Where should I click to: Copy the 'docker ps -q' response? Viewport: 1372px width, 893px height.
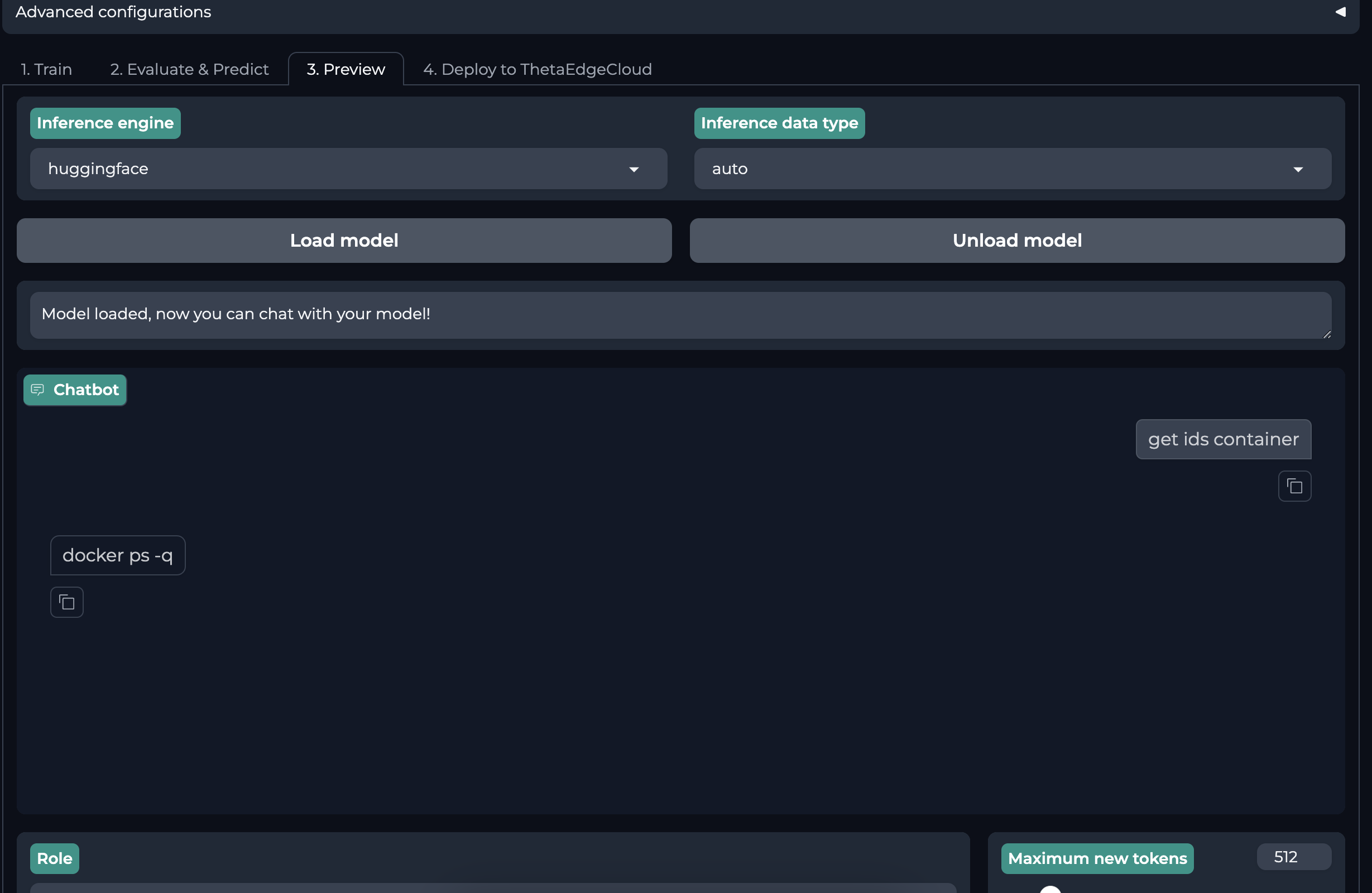point(67,602)
